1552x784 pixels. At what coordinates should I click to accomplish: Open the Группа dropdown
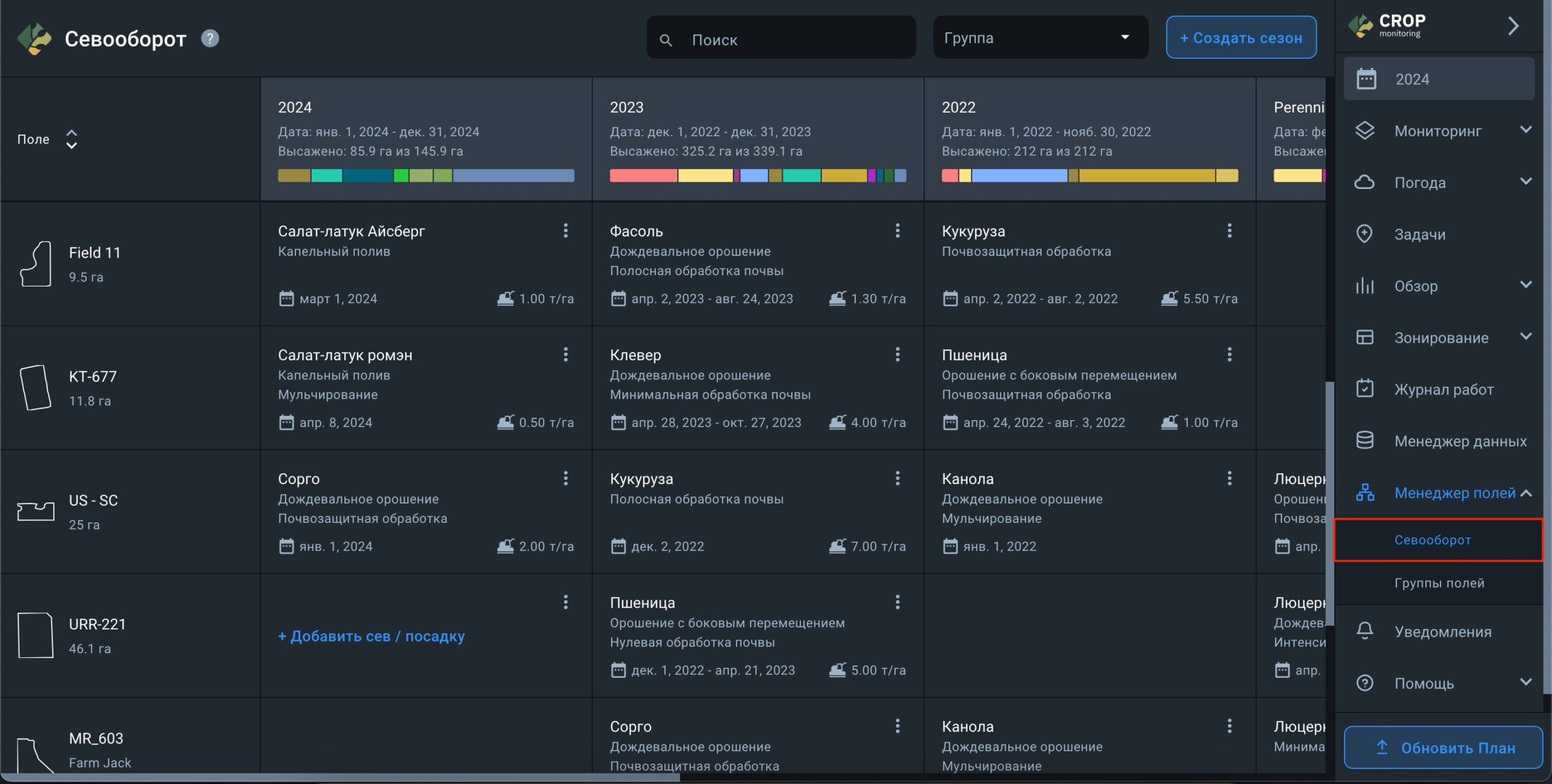(x=1040, y=38)
